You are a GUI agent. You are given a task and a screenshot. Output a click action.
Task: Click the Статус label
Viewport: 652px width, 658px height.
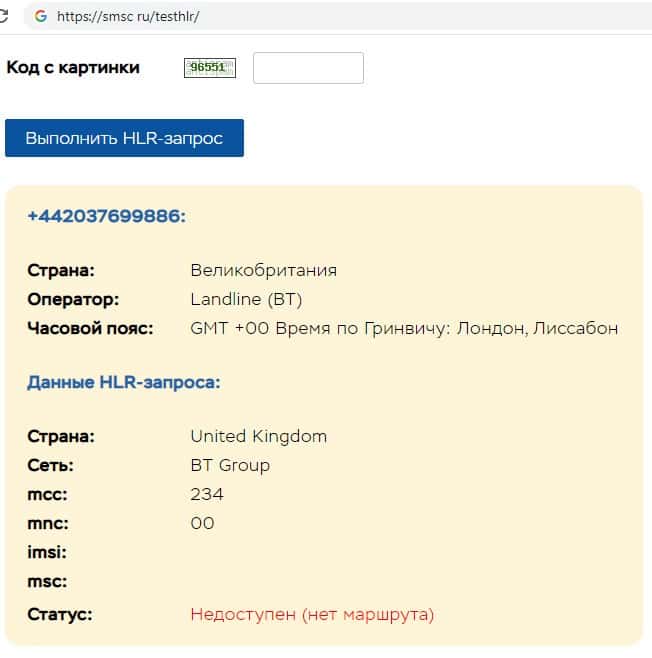[x=60, y=614]
